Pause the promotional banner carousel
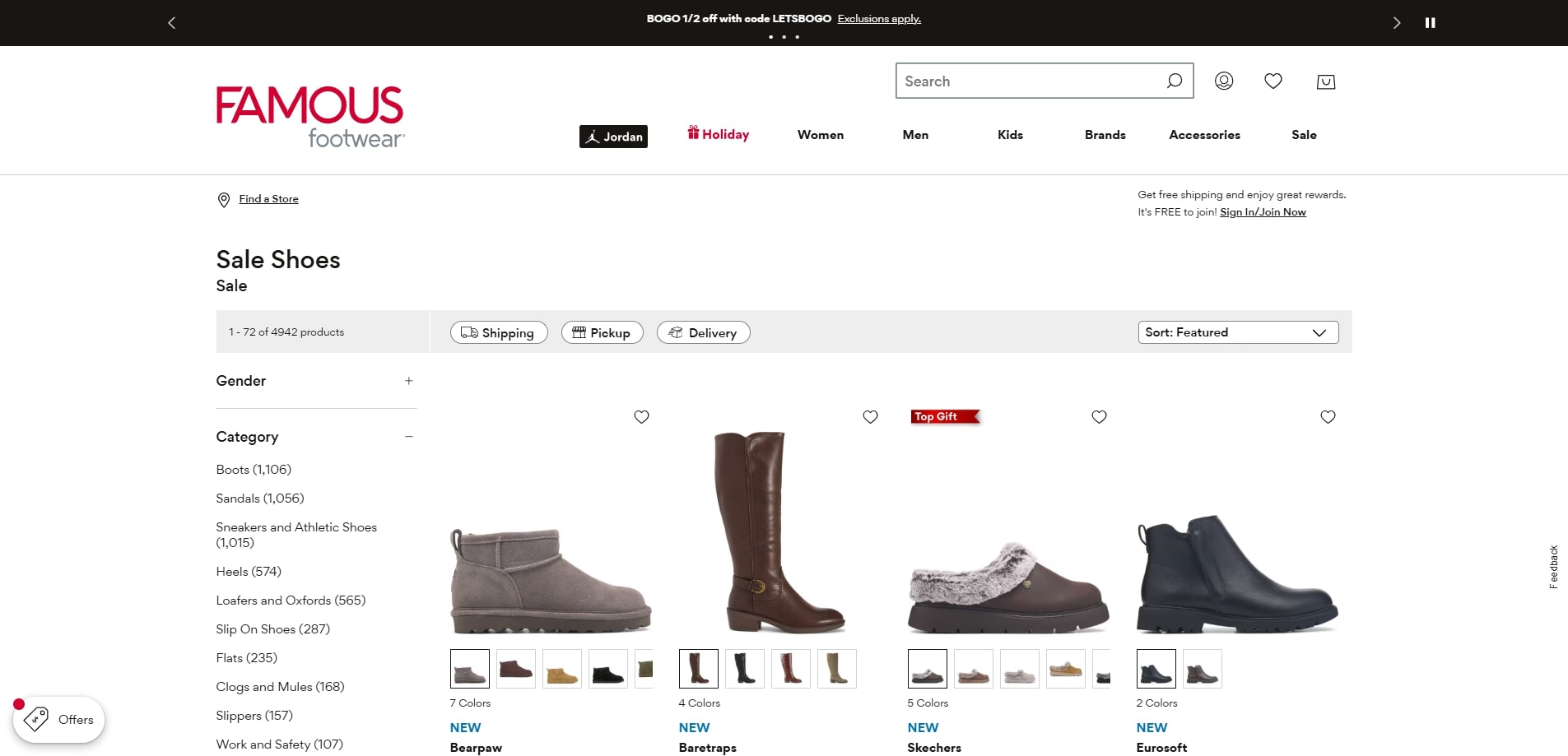This screenshot has width=1568, height=756. click(1431, 22)
